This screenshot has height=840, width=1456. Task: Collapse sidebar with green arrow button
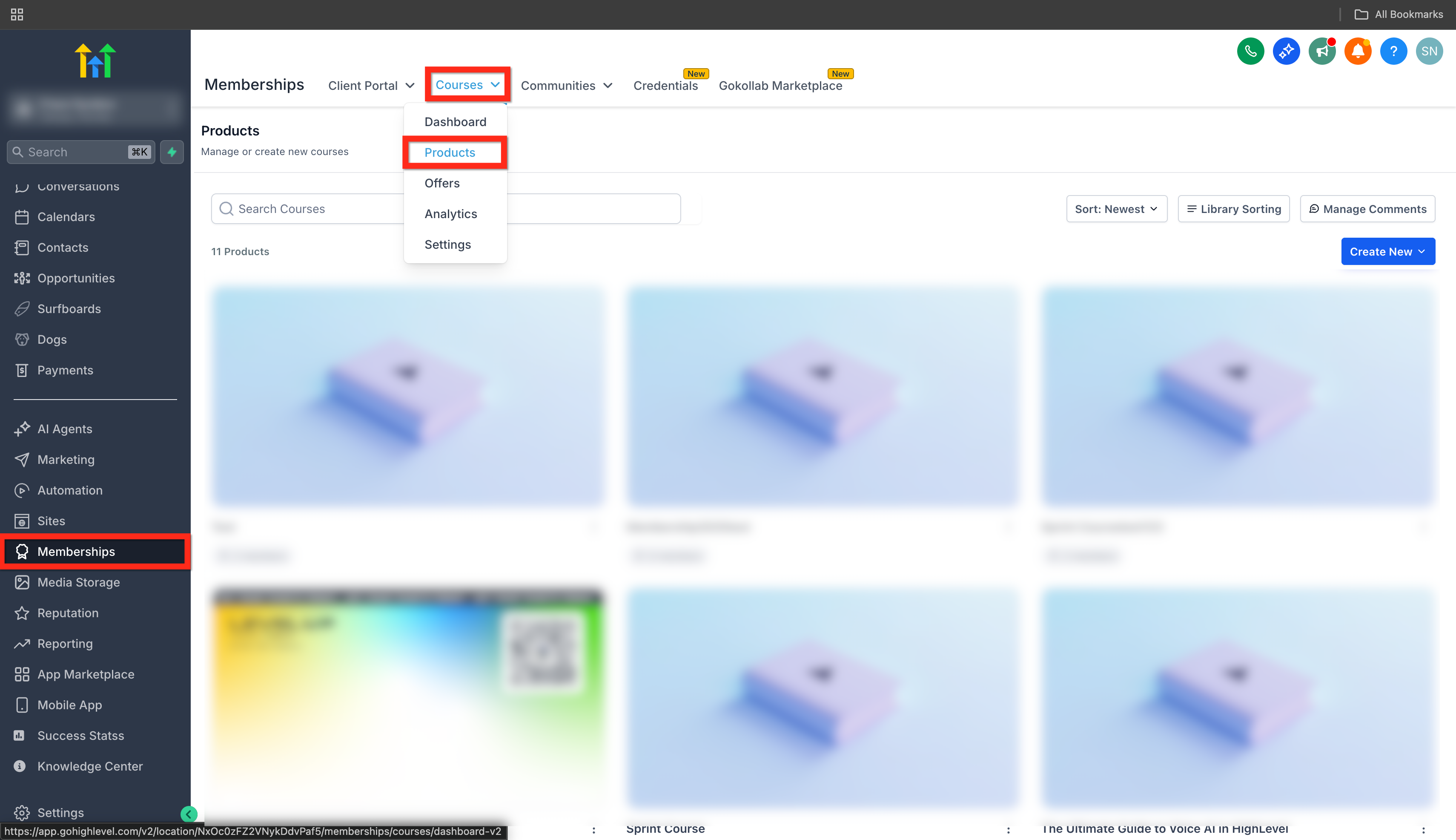(189, 814)
